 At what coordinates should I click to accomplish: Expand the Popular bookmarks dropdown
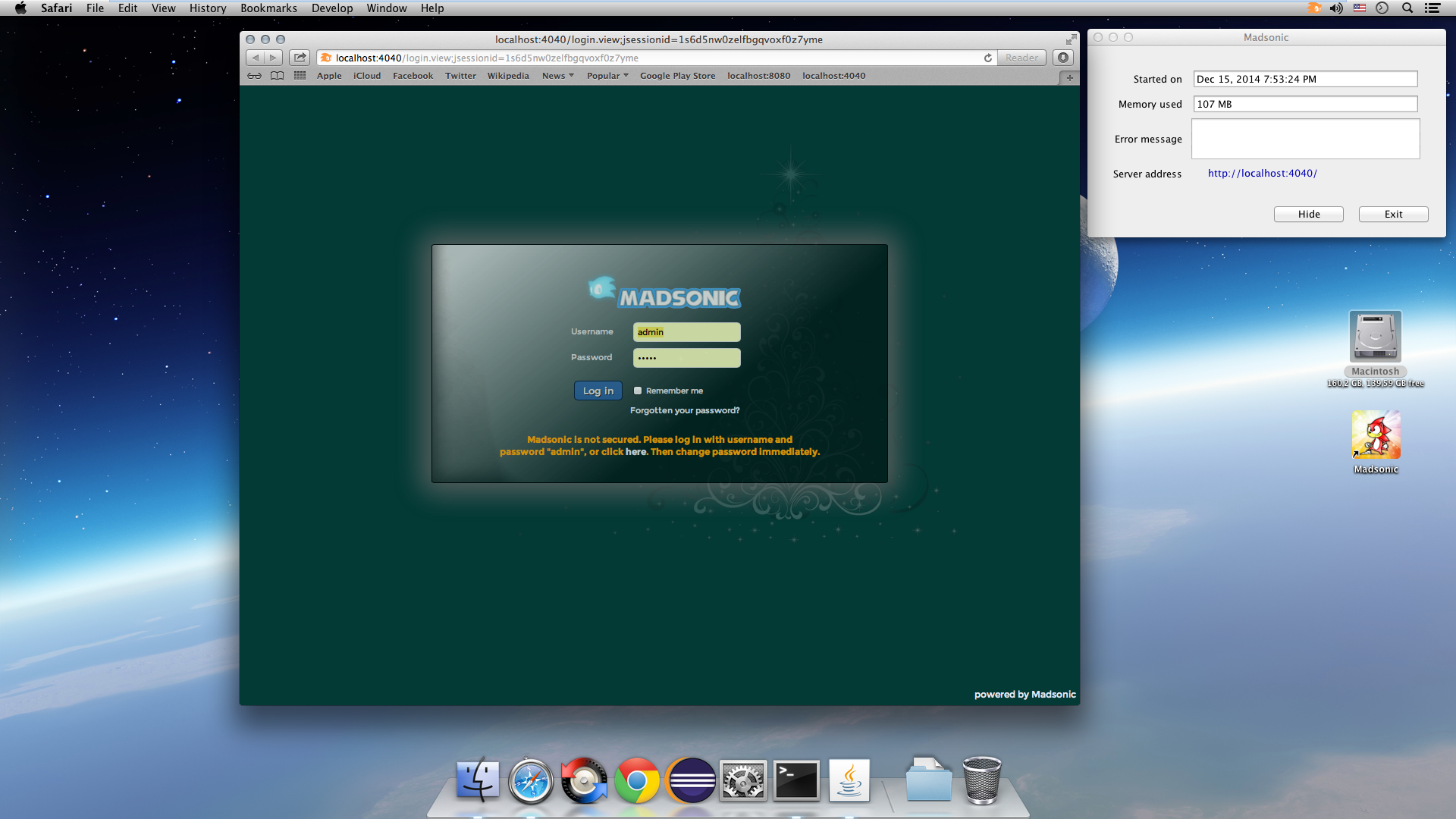point(607,76)
